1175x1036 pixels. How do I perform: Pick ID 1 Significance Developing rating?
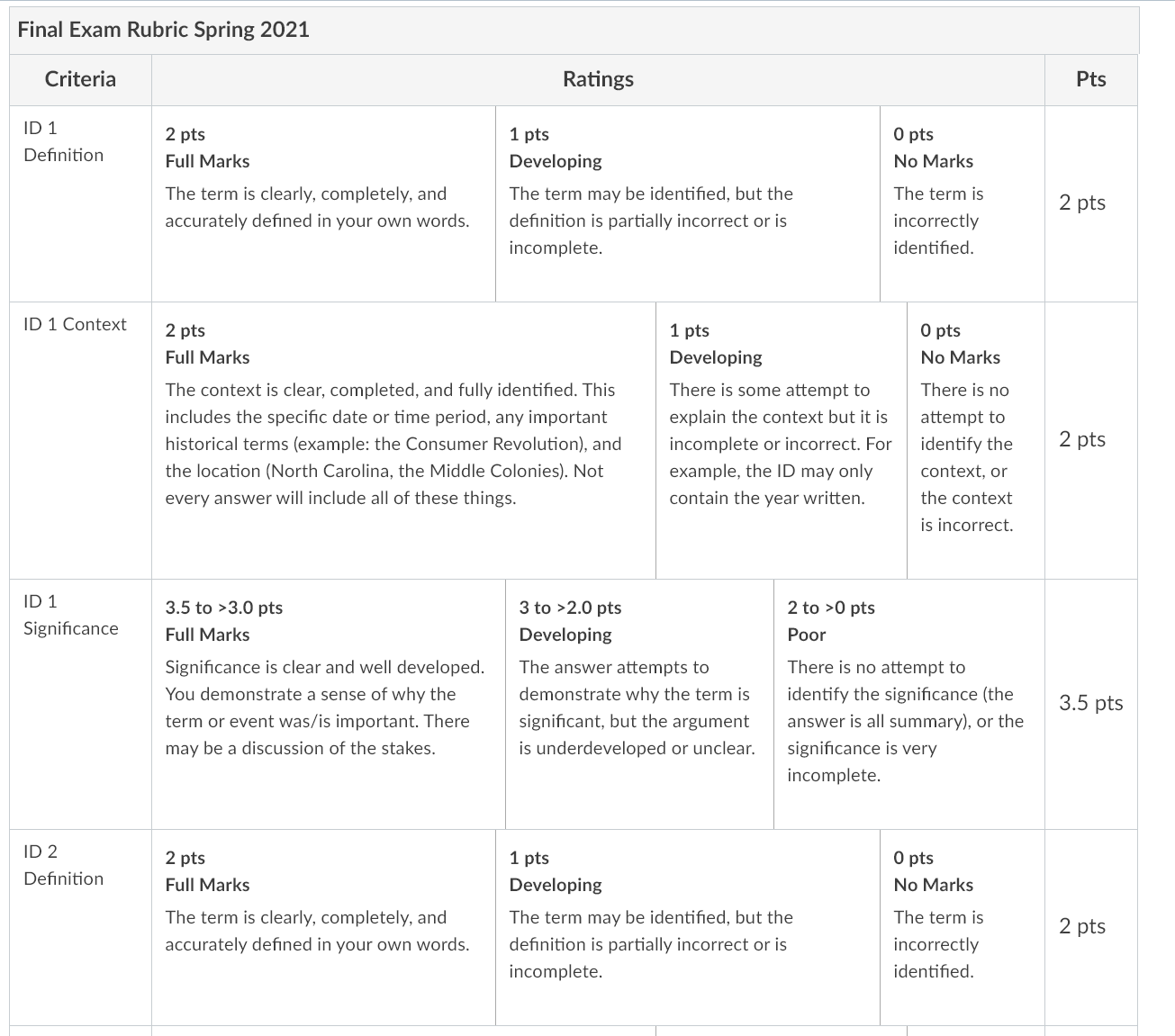(639, 704)
